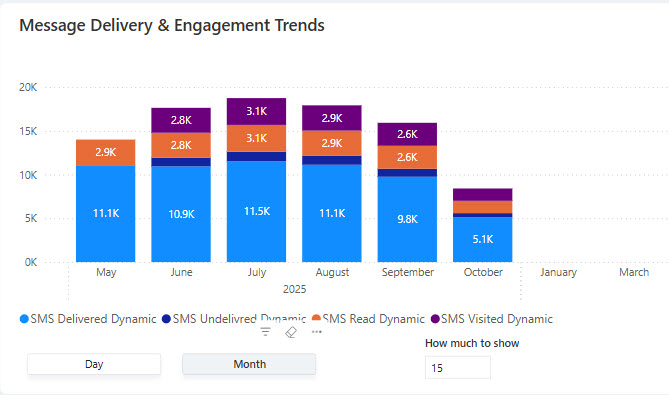Click the How much to show input
The width and height of the screenshot is (669, 395).
click(x=457, y=368)
